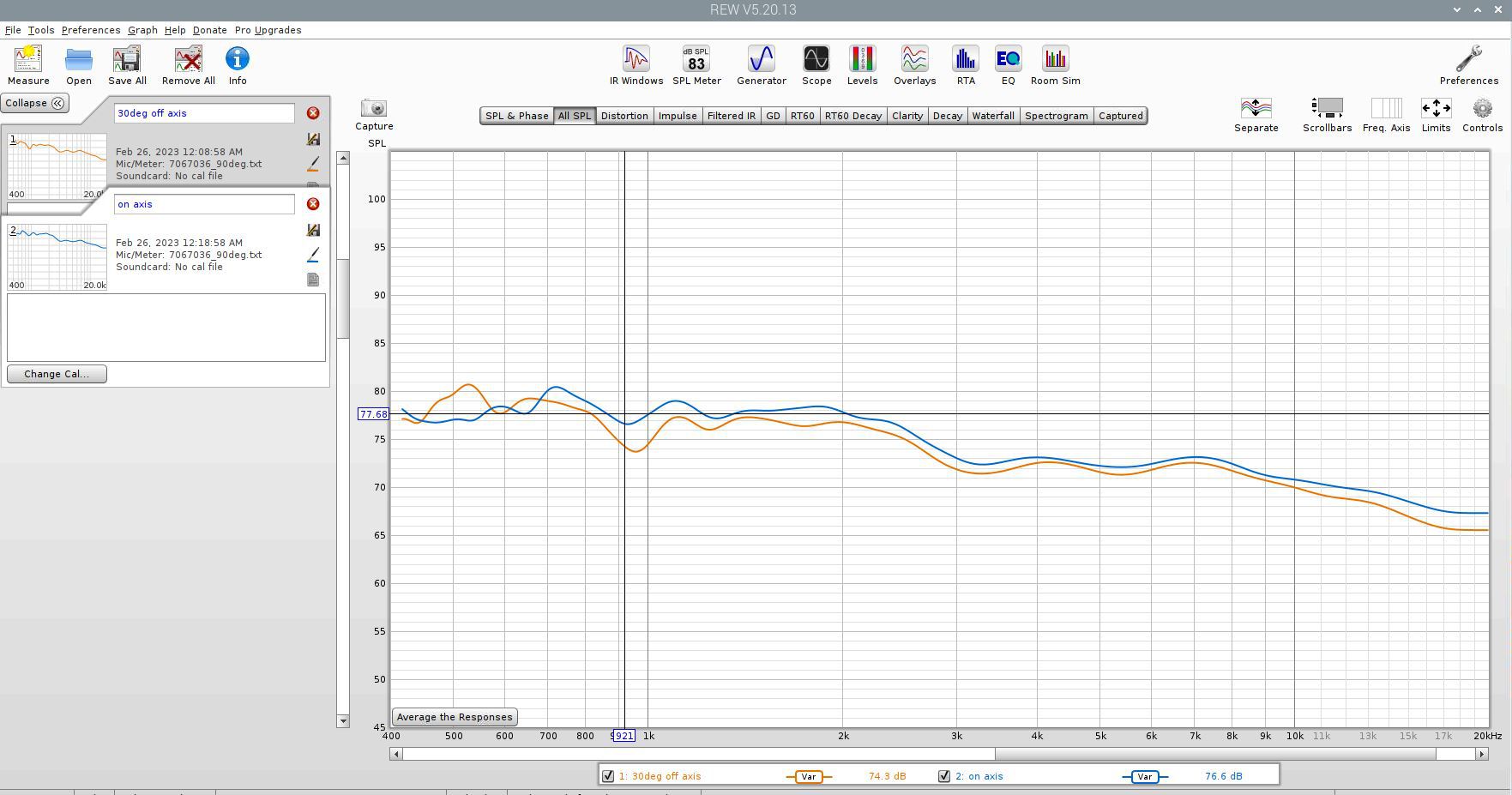This screenshot has width=1512, height=795.
Task: Open the Preferences menu in menu bar
Action: (x=91, y=30)
